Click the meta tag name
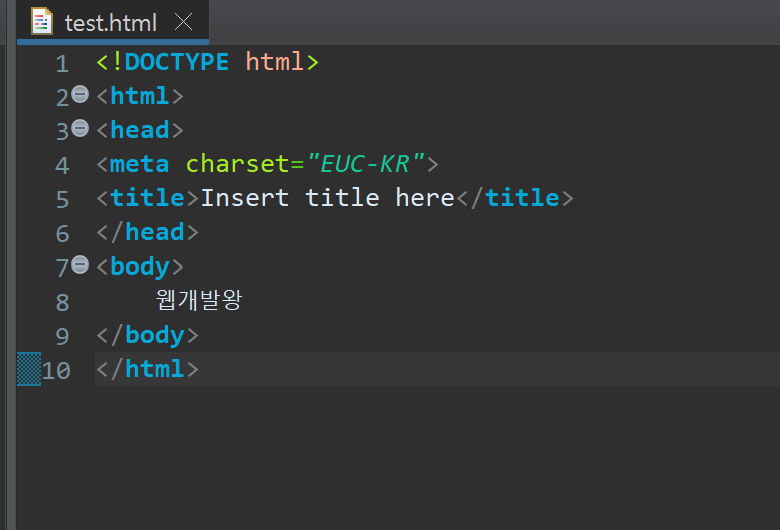 click(139, 164)
